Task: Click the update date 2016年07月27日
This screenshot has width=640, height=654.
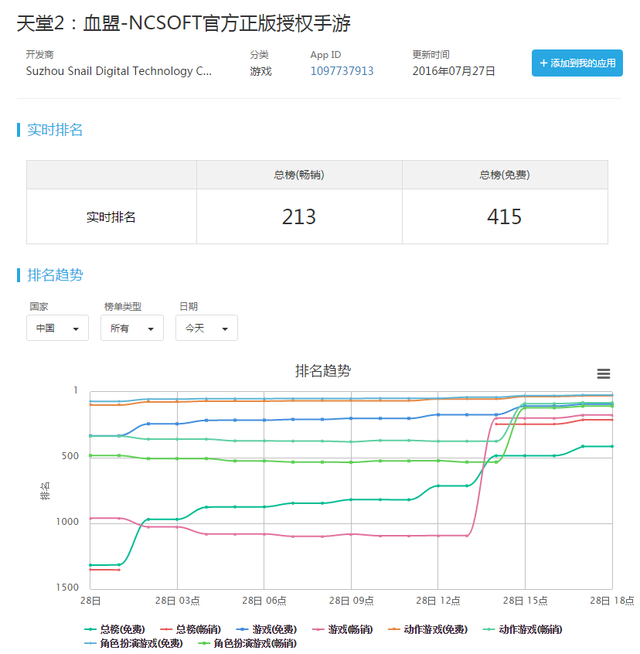Action: coord(454,71)
